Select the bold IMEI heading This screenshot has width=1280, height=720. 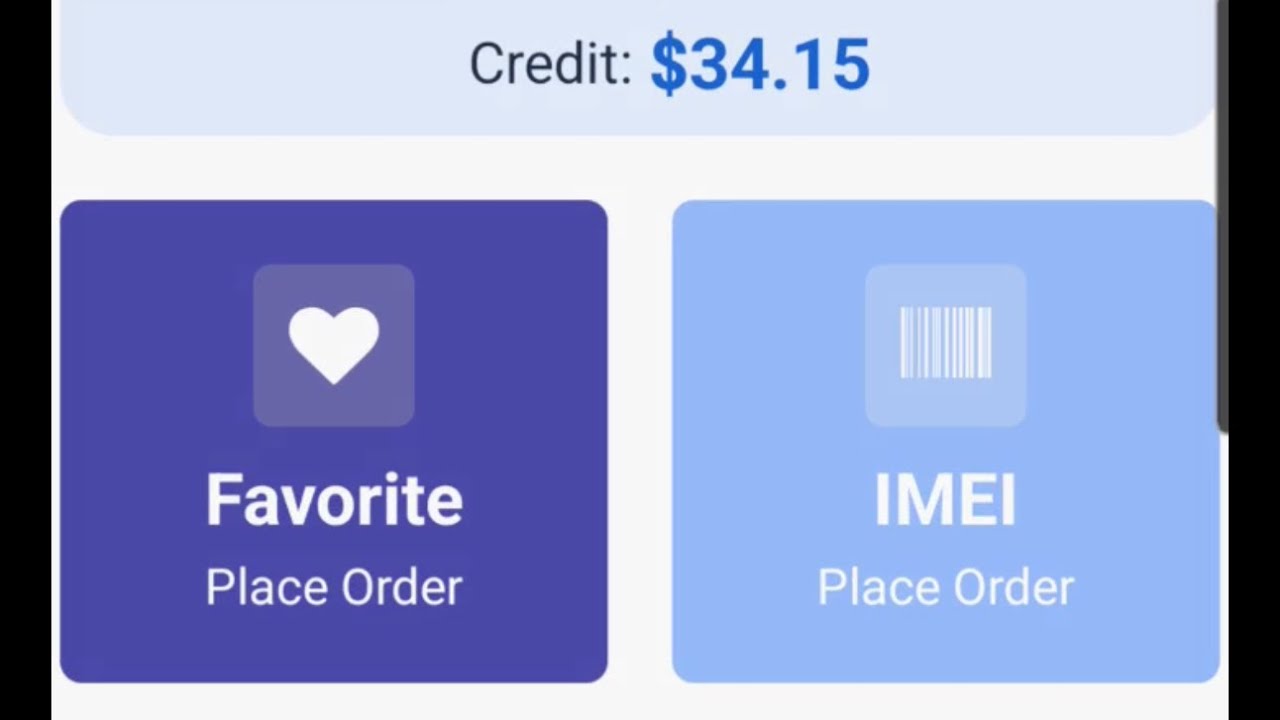(x=945, y=500)
